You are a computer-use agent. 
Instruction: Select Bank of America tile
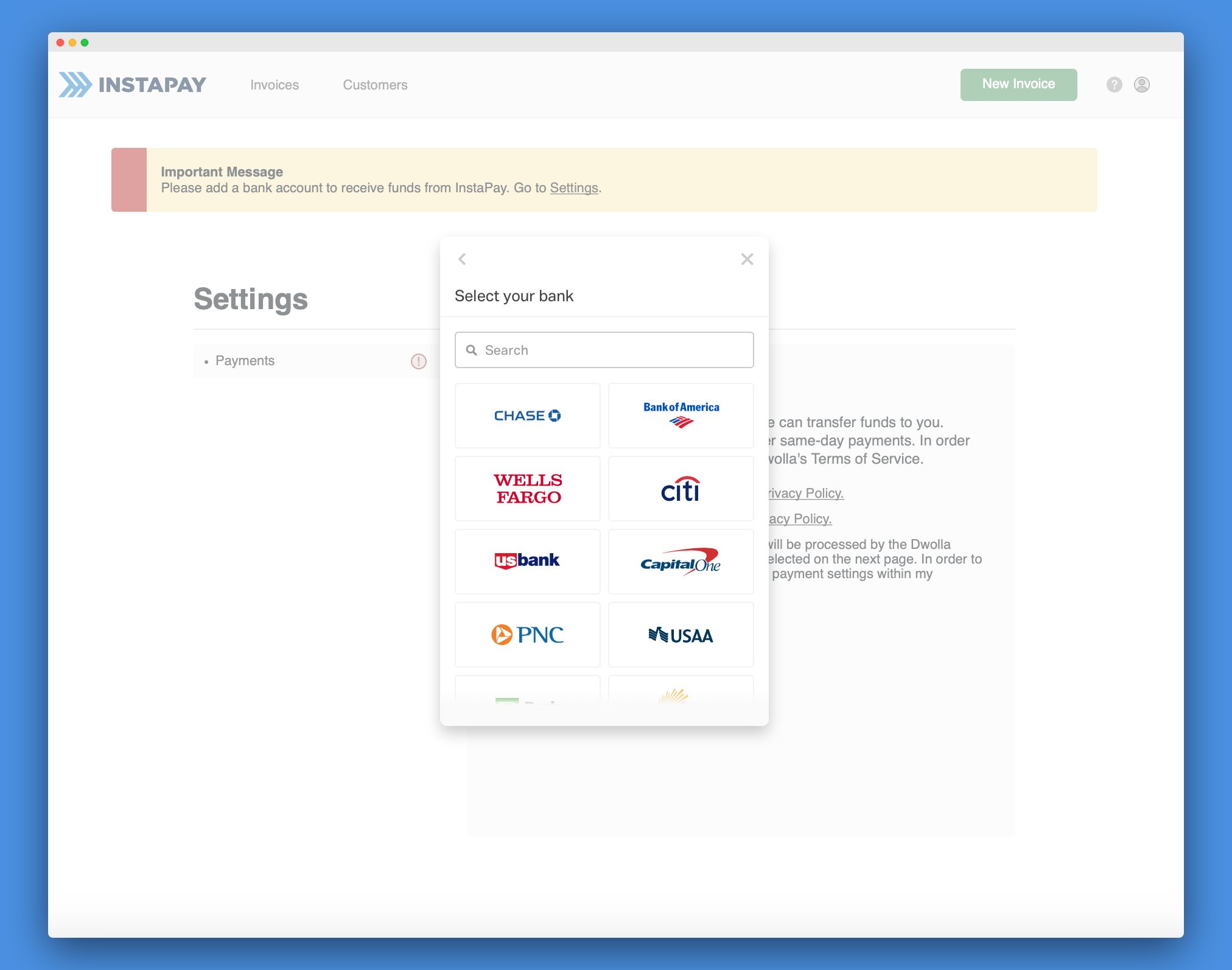[681, 416]
